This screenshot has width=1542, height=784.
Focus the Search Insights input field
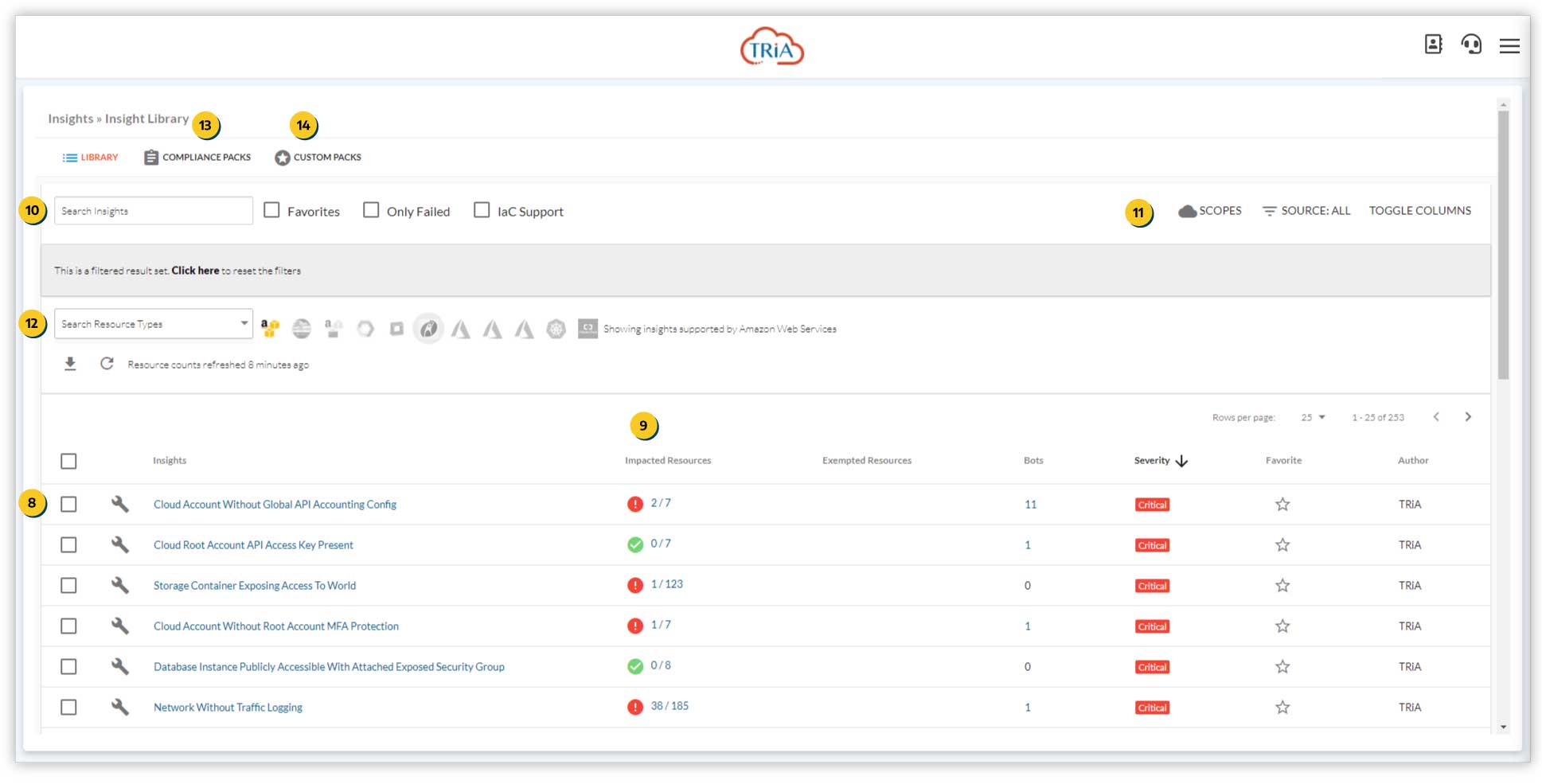coord(154,211)
